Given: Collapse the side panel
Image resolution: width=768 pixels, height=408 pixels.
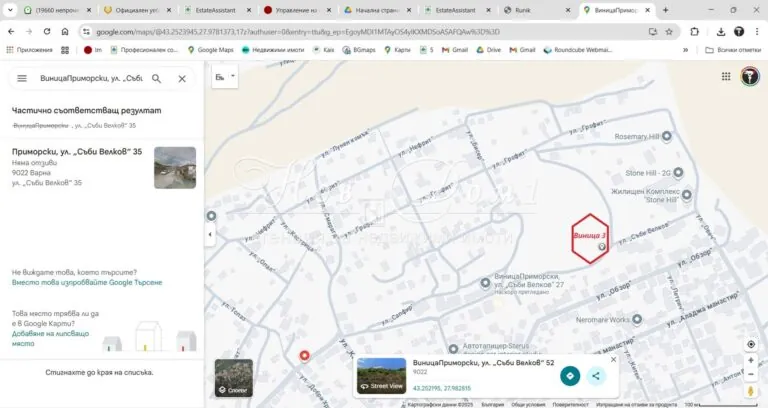Looking at the screenshot, I should coord(210,234).
